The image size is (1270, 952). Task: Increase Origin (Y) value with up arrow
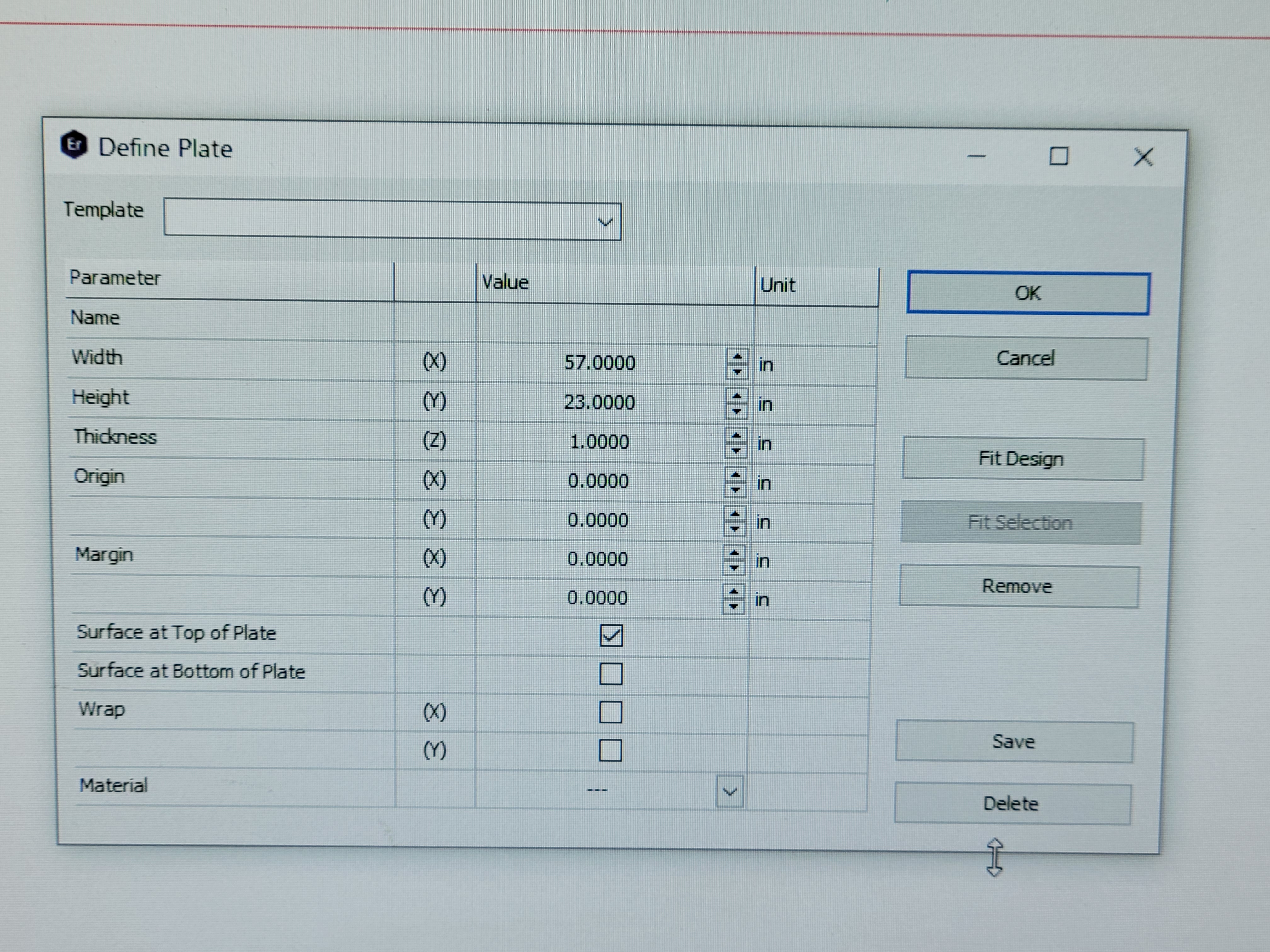(735, 513)
